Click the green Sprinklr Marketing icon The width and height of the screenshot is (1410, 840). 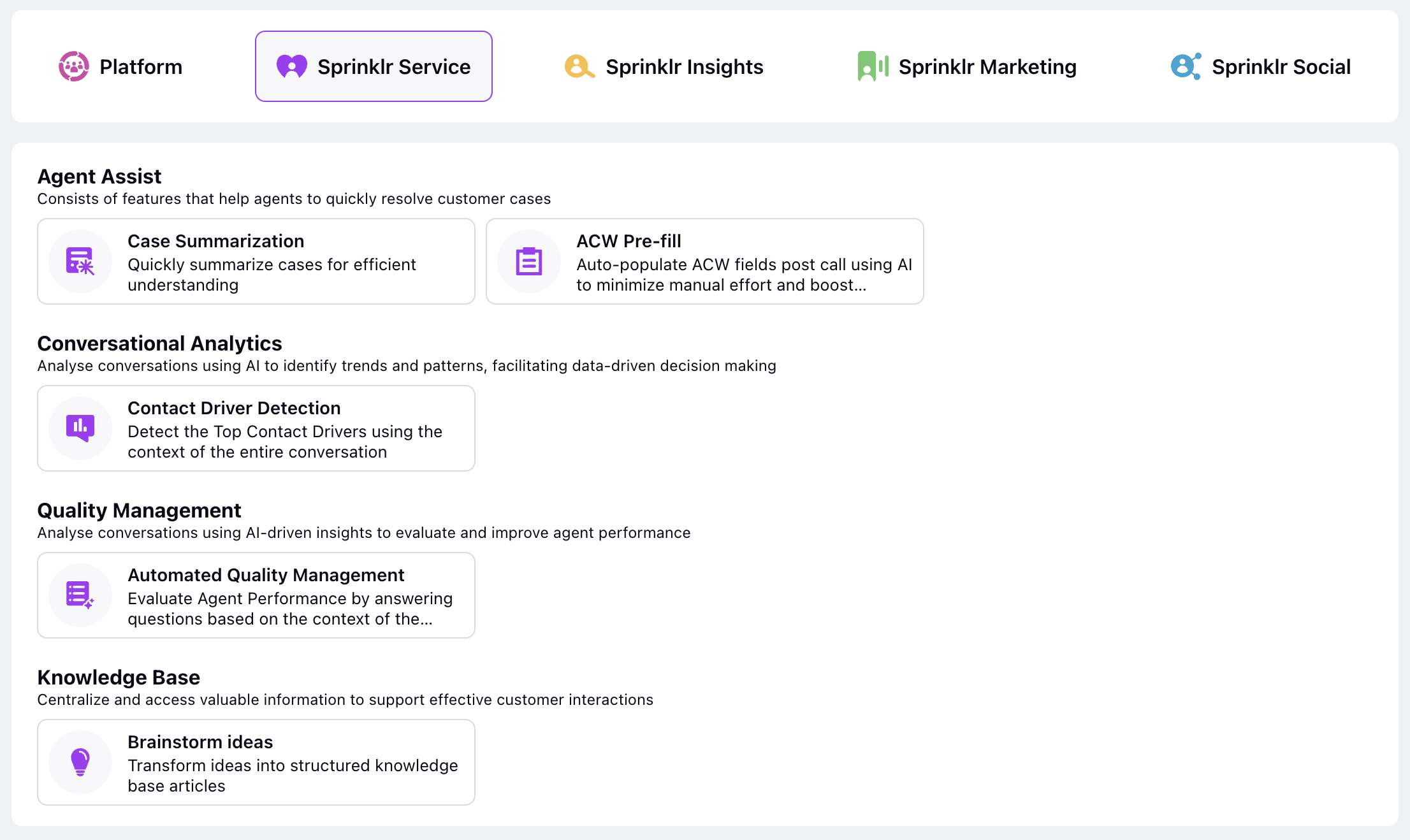[873, 66]
